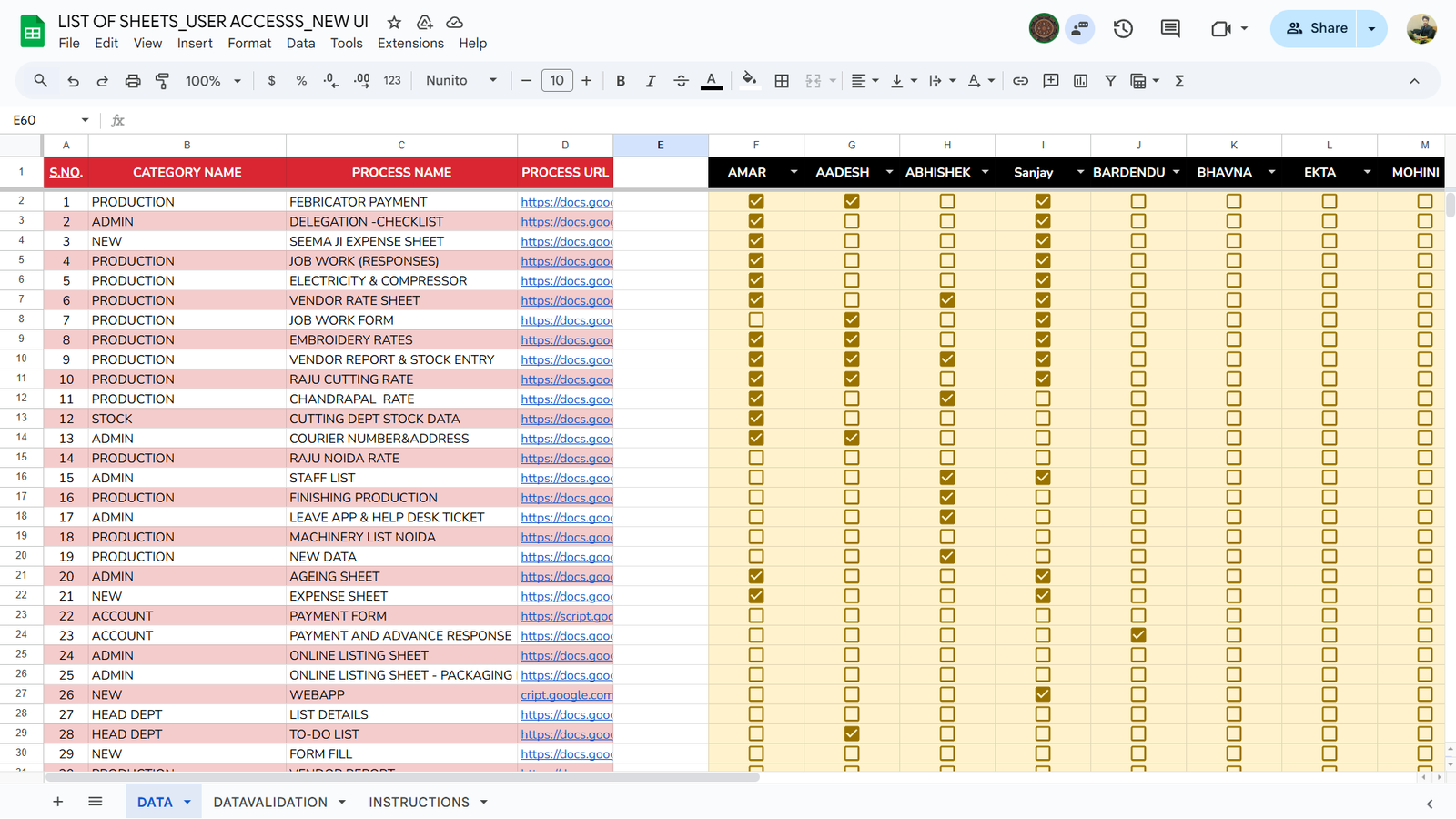The height and width of the screenshot is (819, 1456).
Task: Open the comments icon at top right
Action: 1170,28
